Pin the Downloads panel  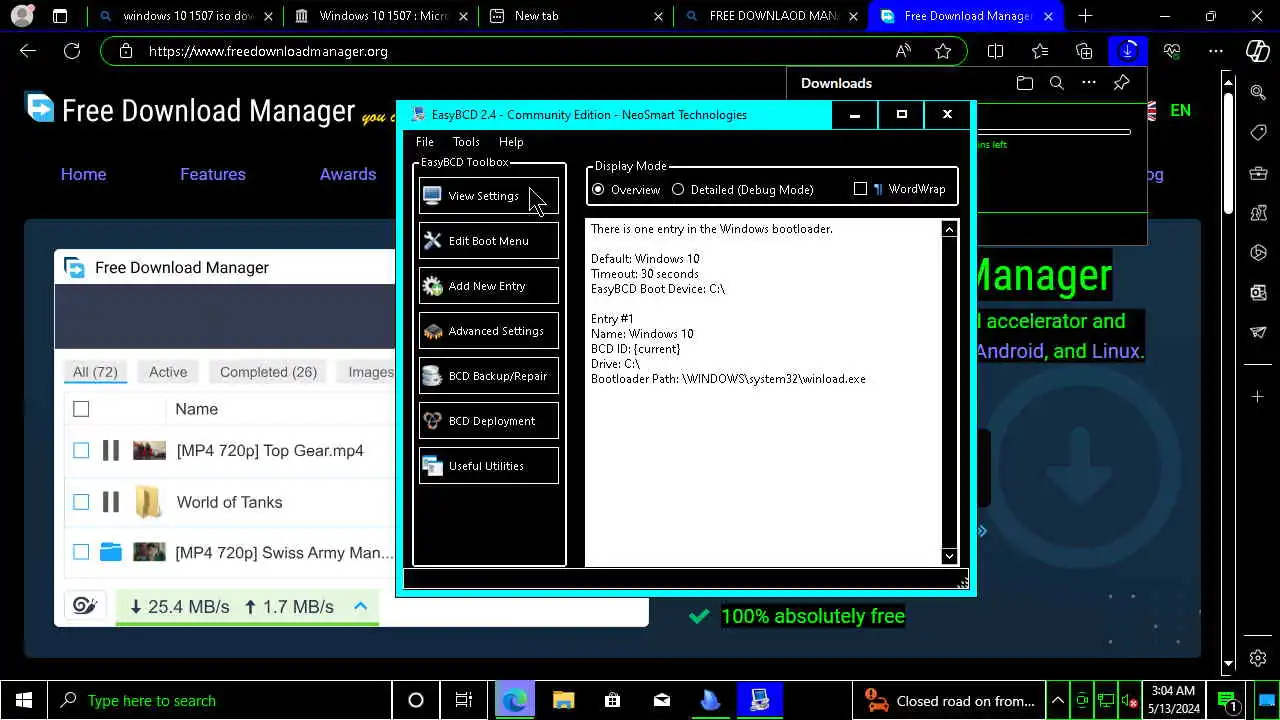click(x=1121, y=83)
